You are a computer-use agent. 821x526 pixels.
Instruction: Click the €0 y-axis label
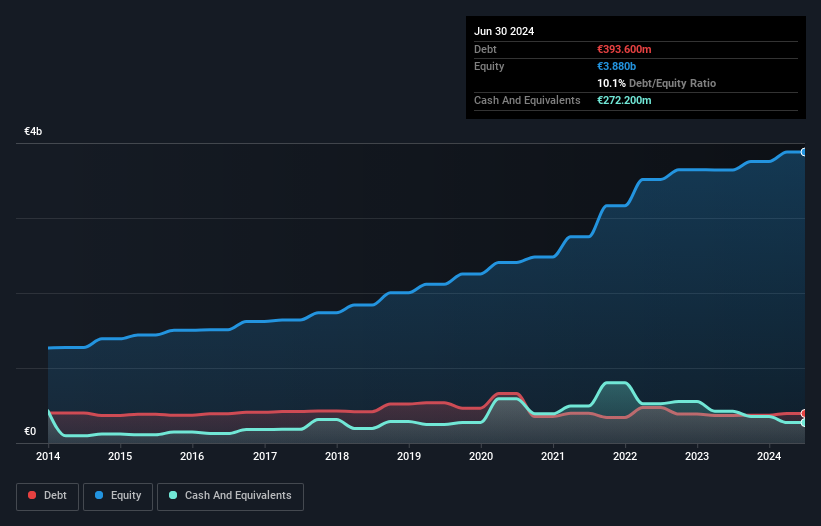tap(30, 431)
